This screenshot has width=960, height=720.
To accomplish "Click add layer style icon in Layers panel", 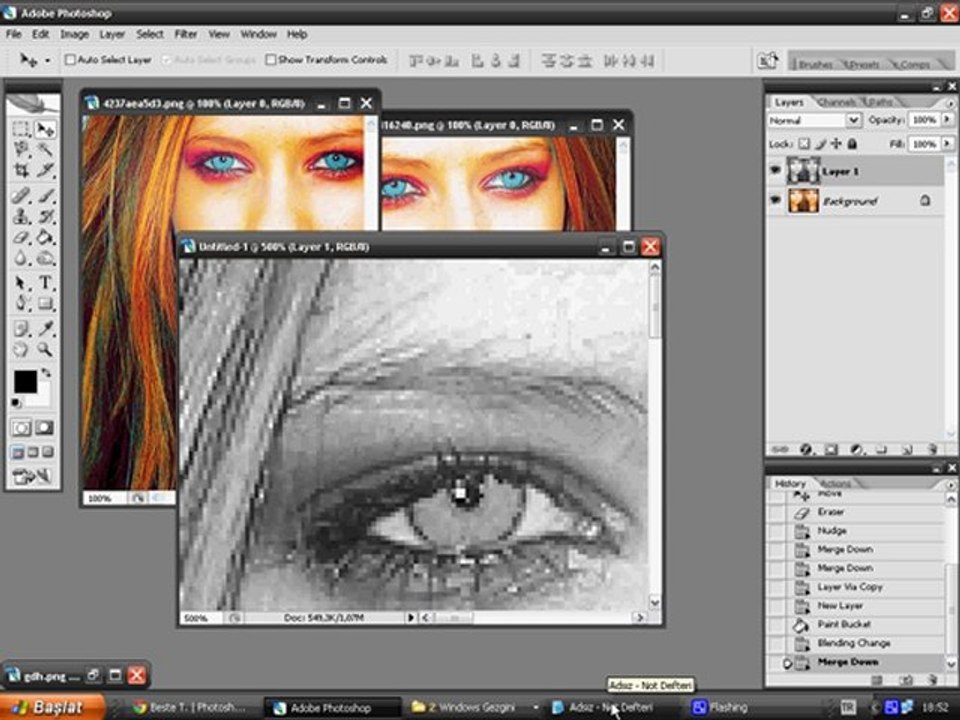I will pos(805,449).
